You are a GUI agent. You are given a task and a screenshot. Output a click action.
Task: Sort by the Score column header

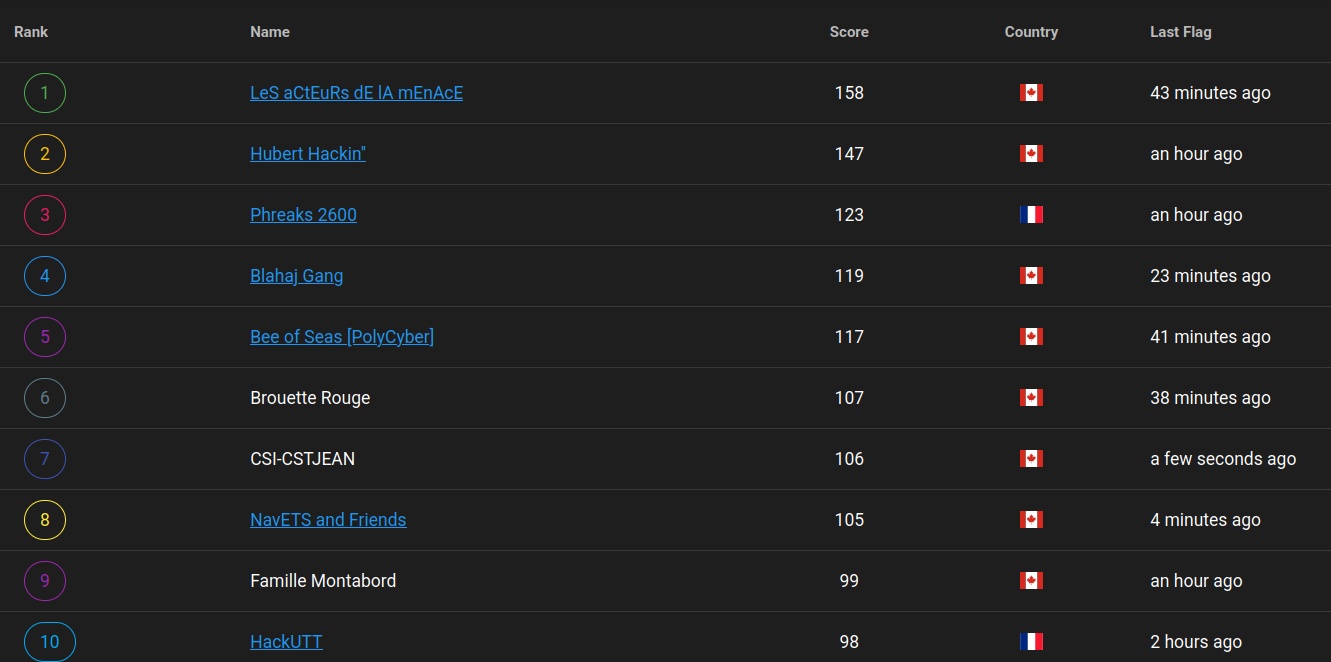(849, 32)
